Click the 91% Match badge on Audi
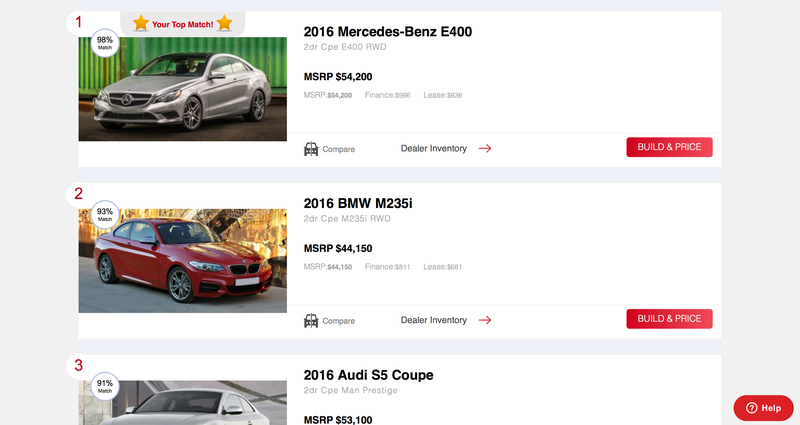 (x=105, y=386)
